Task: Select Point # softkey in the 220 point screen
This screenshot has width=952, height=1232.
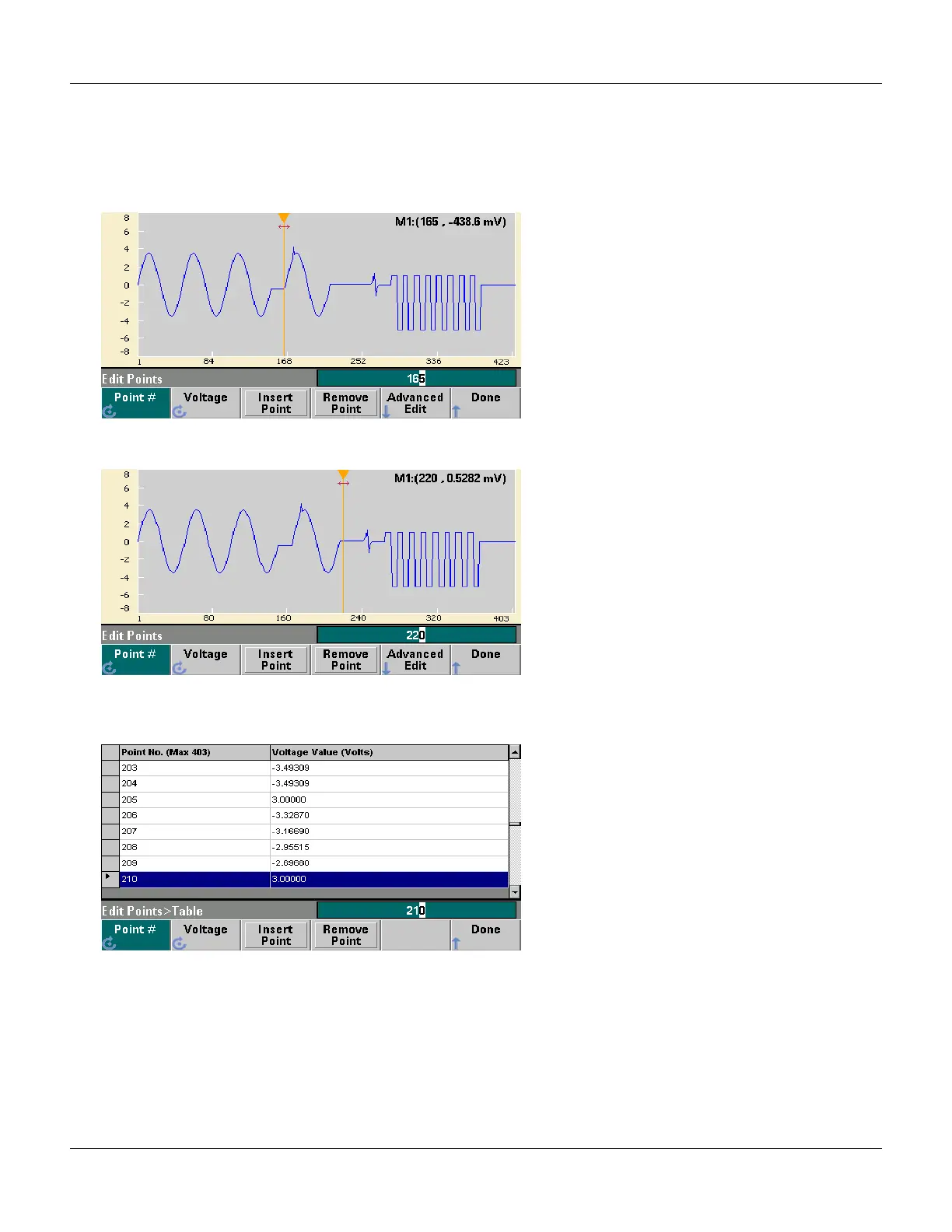Action: tap(135, 660)
